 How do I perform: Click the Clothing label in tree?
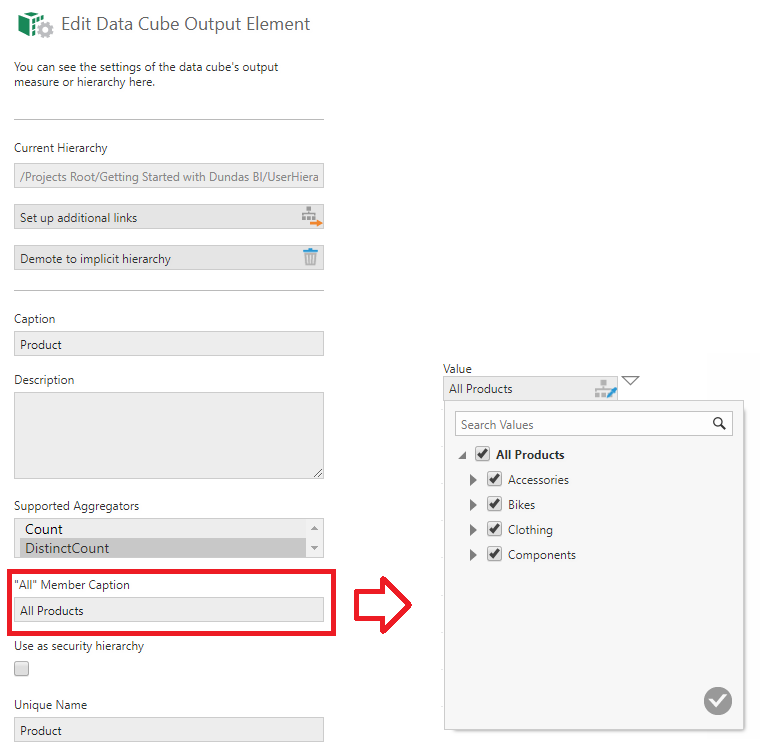tap(530, 530)
